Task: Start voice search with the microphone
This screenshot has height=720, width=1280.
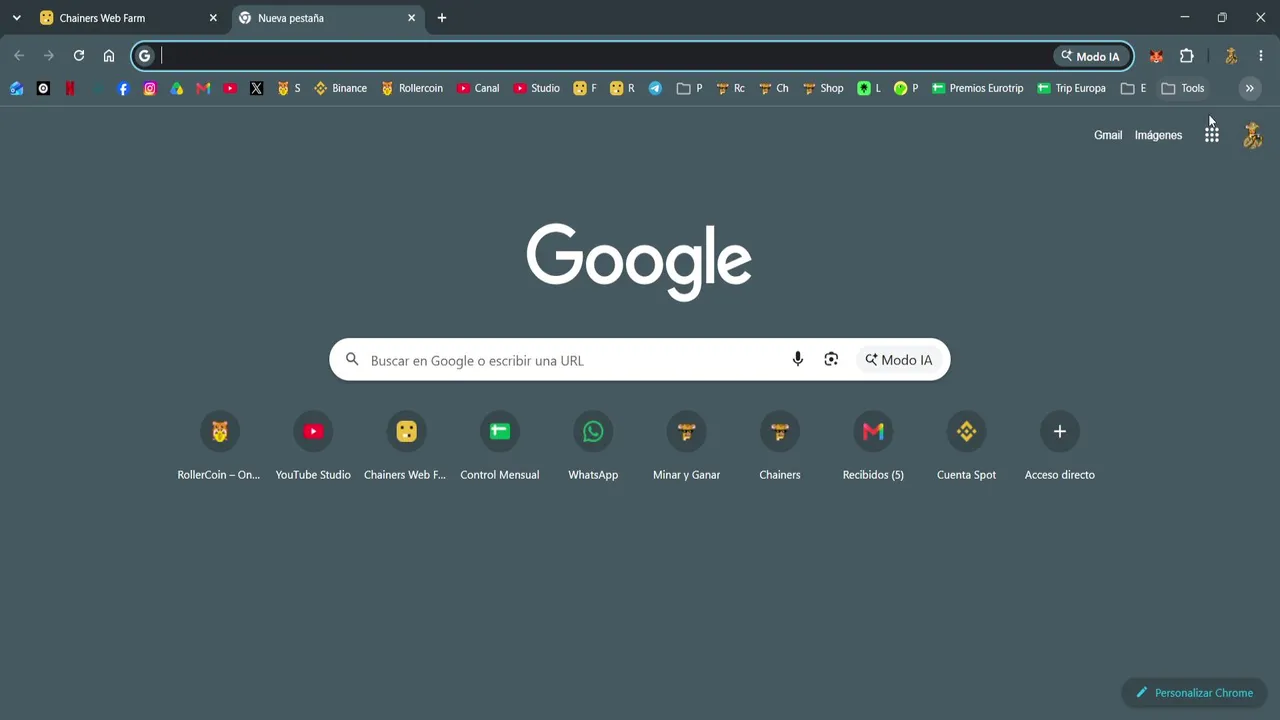Action: 798,360
